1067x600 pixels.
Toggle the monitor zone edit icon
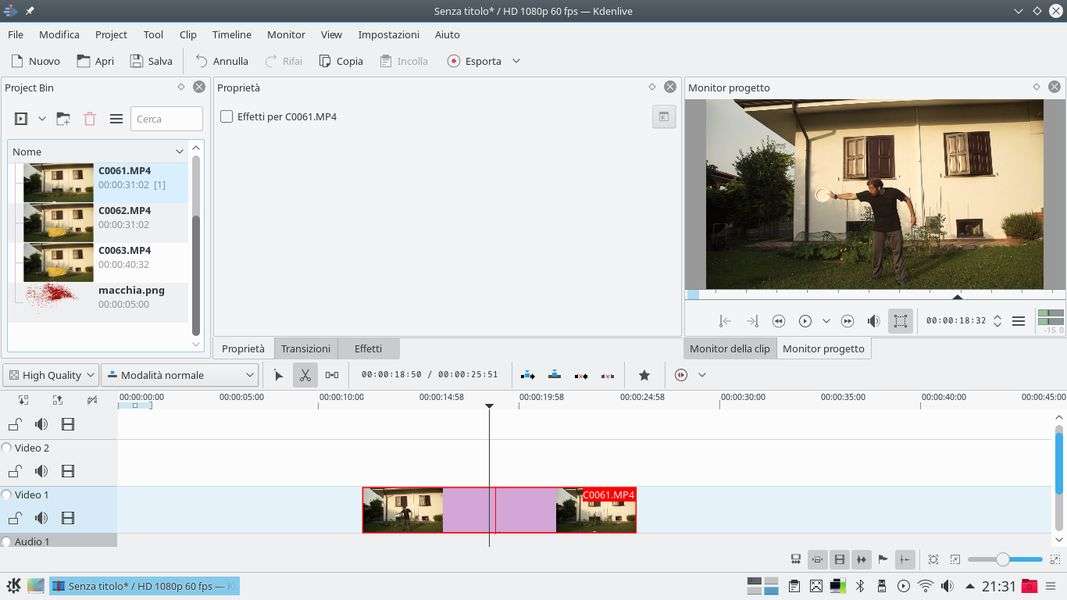(x=900, y=321)
